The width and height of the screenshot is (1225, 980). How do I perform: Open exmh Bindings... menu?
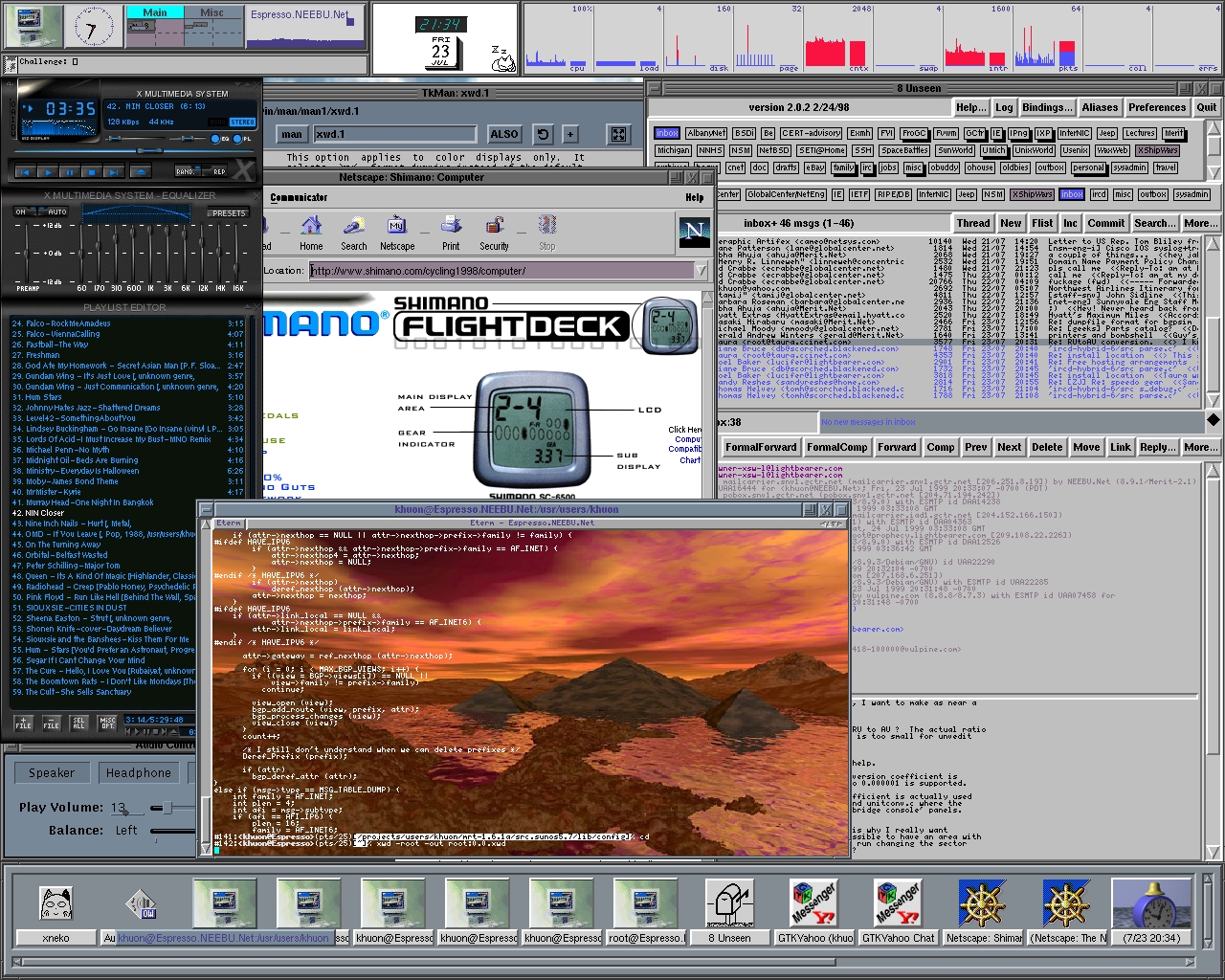coord(1047,107)
